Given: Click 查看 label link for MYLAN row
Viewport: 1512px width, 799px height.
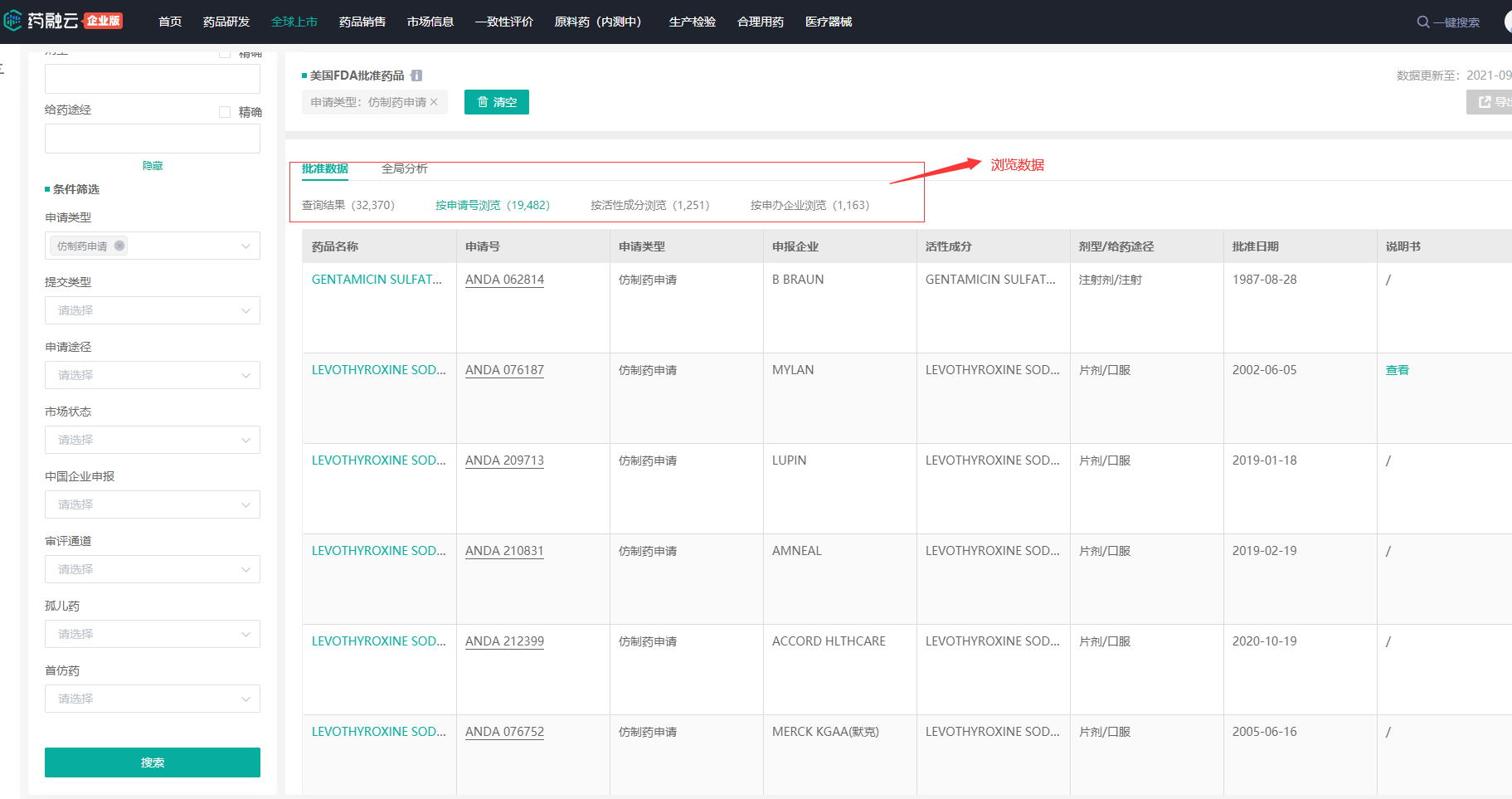Looking at the screenshot, I should [x=1398, y=370].
